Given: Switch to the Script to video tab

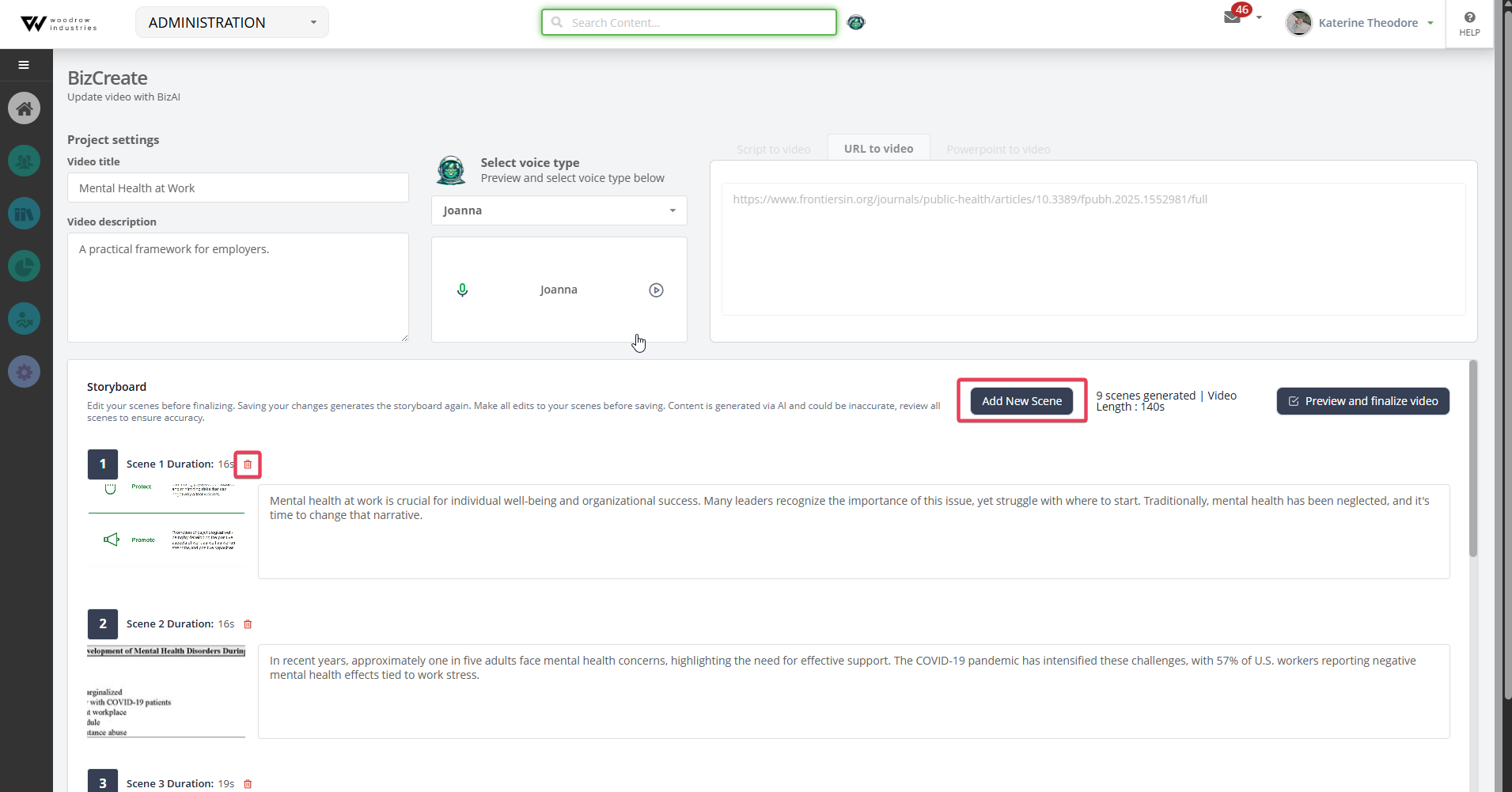Looking at the screenshot, I should coord(773,150).
